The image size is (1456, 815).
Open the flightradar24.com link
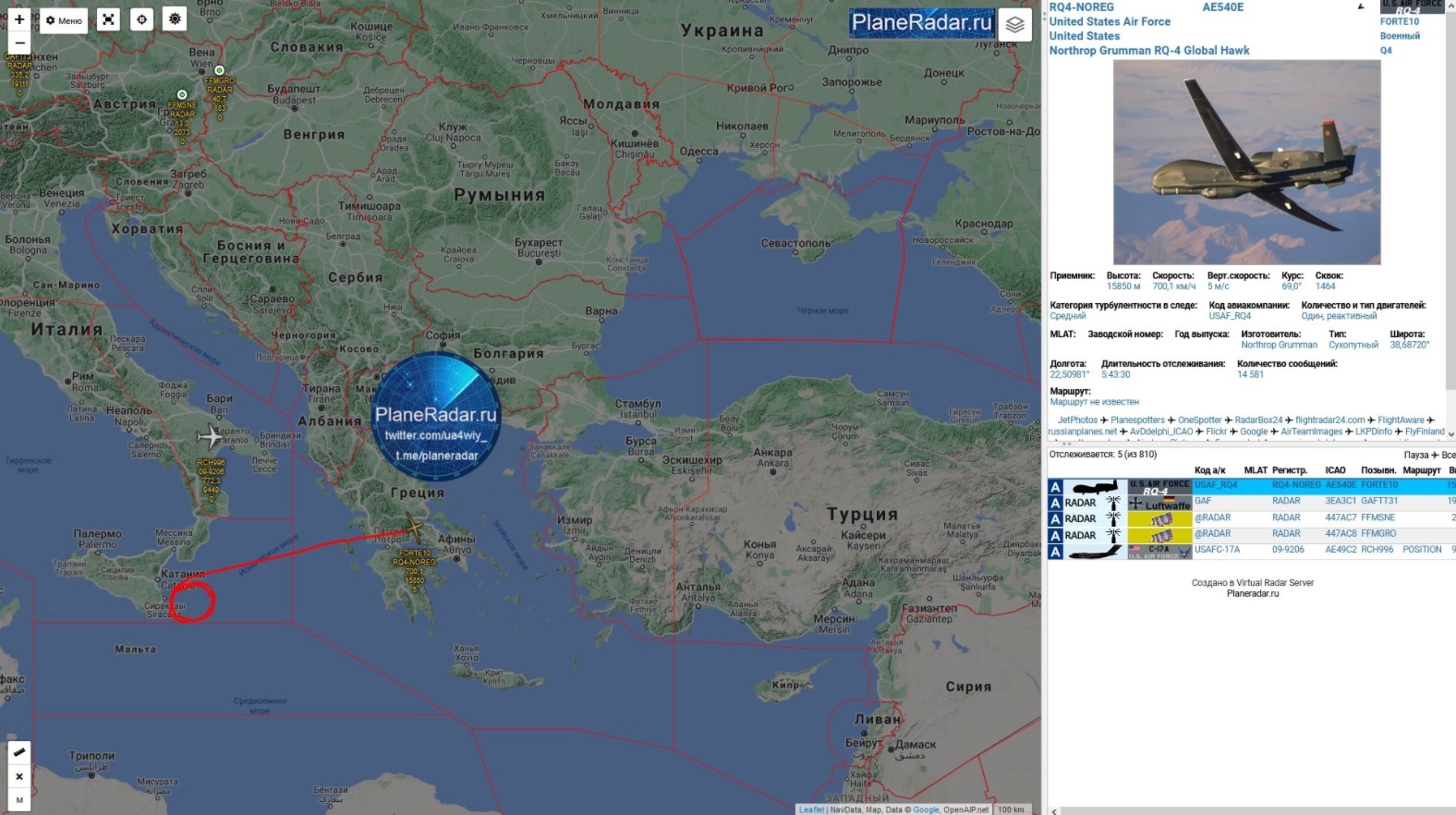(1329, 420)
